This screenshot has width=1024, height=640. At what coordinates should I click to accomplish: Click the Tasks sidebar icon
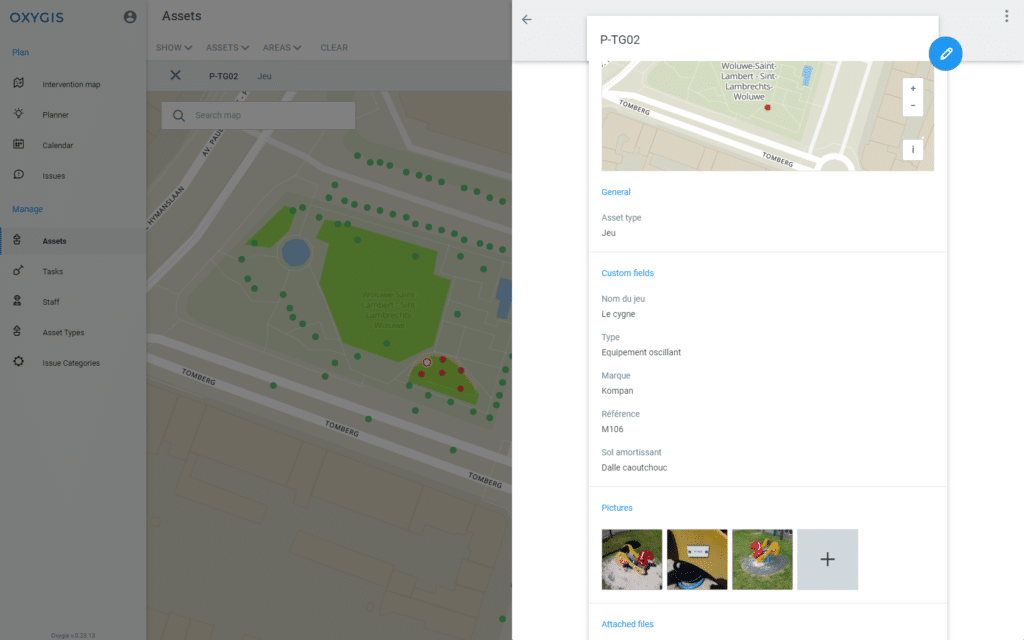(18, 270)
